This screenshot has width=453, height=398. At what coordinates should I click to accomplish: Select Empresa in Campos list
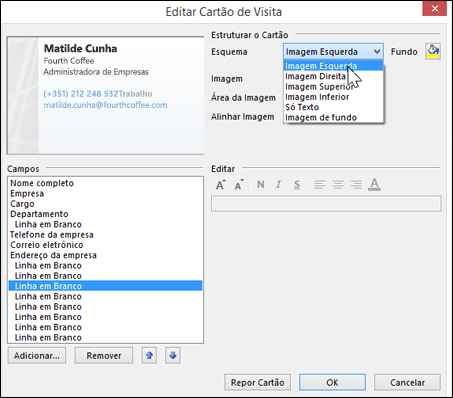105,193
